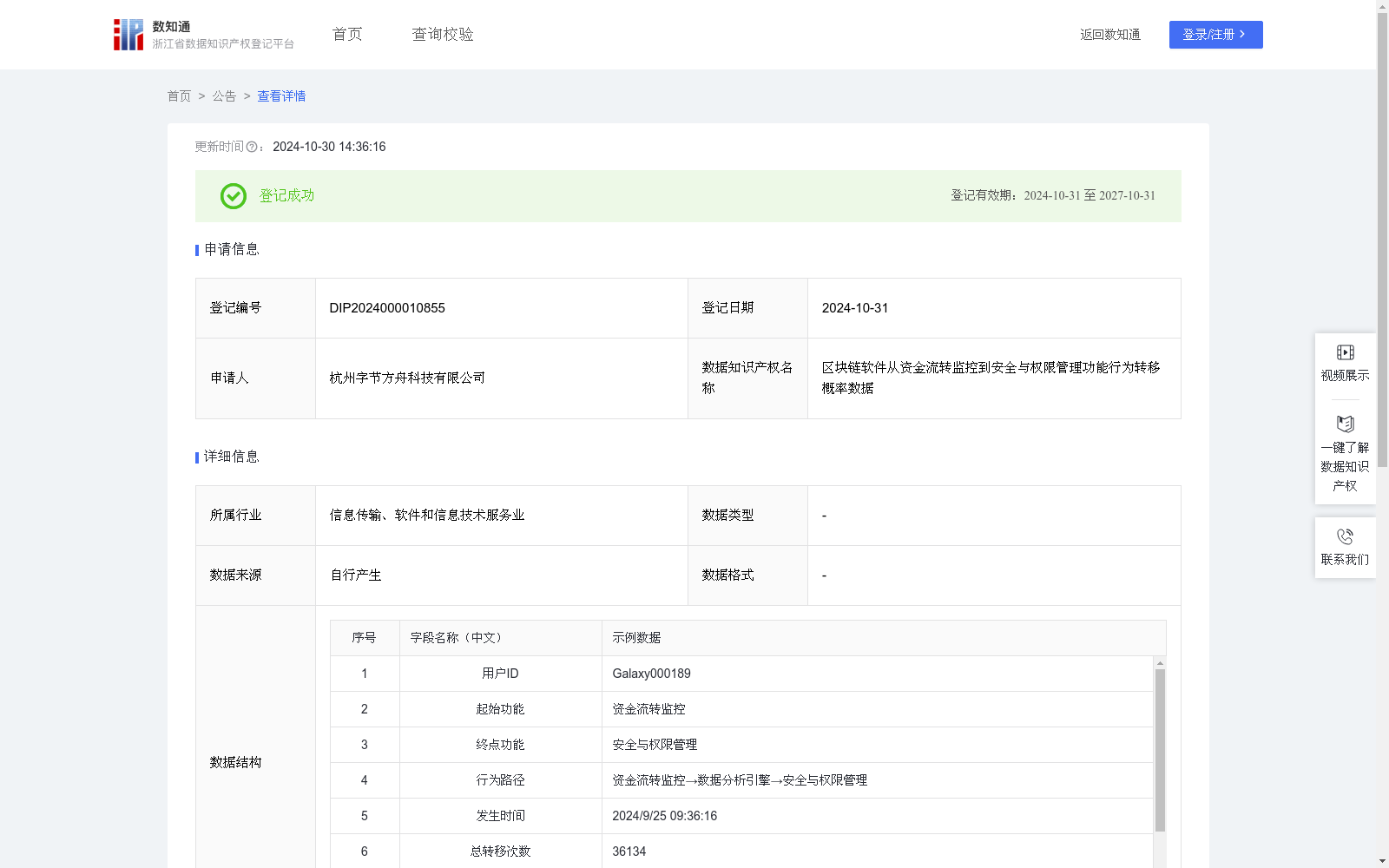Viewport: 1389px width, 868px height.
Task: Click the 详细信息 section heading
Action: [x=232, y=457]
